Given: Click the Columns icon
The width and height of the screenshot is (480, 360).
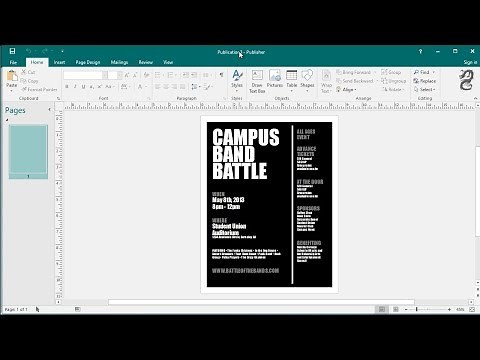Looking at the screenshot, I should point(207,75).
